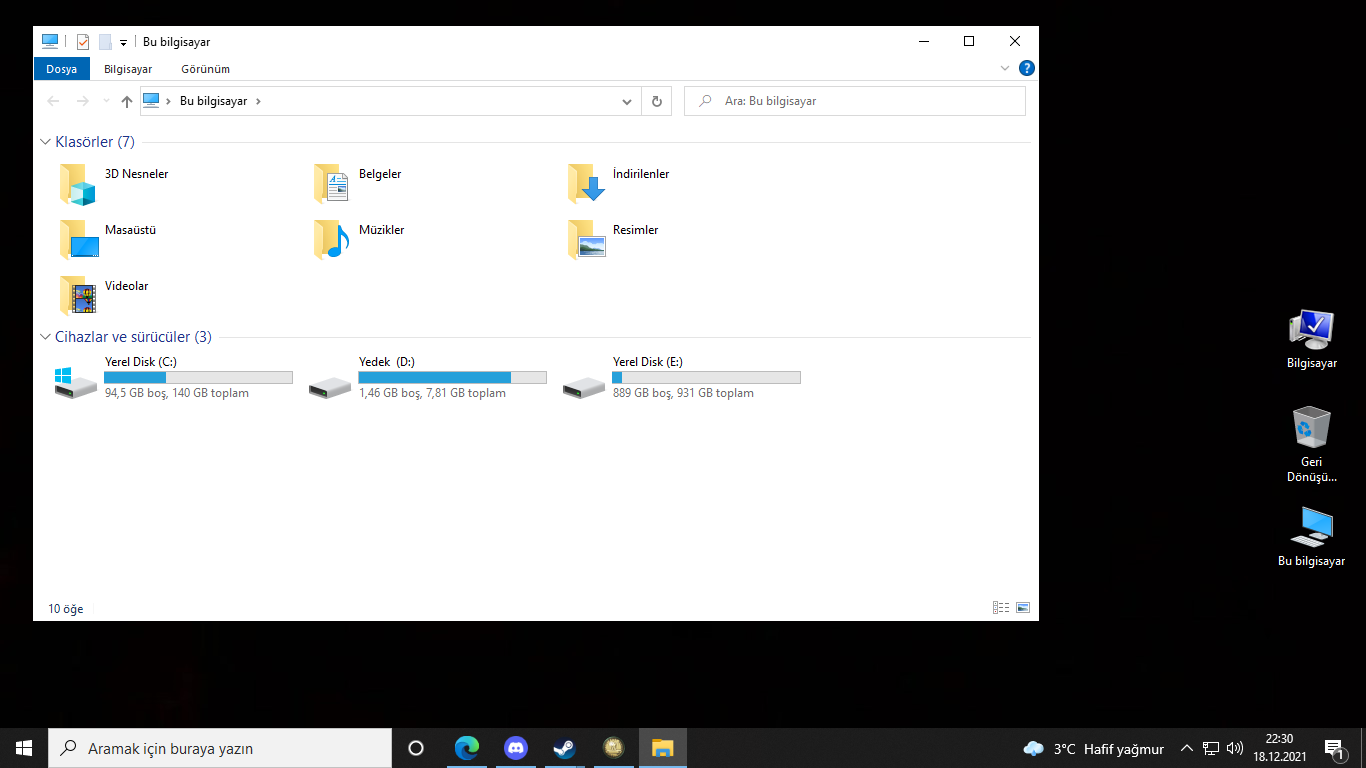Open the Belgeler folder icon
The height and width of the screenshot is (768, 1366).
[331, 184]
